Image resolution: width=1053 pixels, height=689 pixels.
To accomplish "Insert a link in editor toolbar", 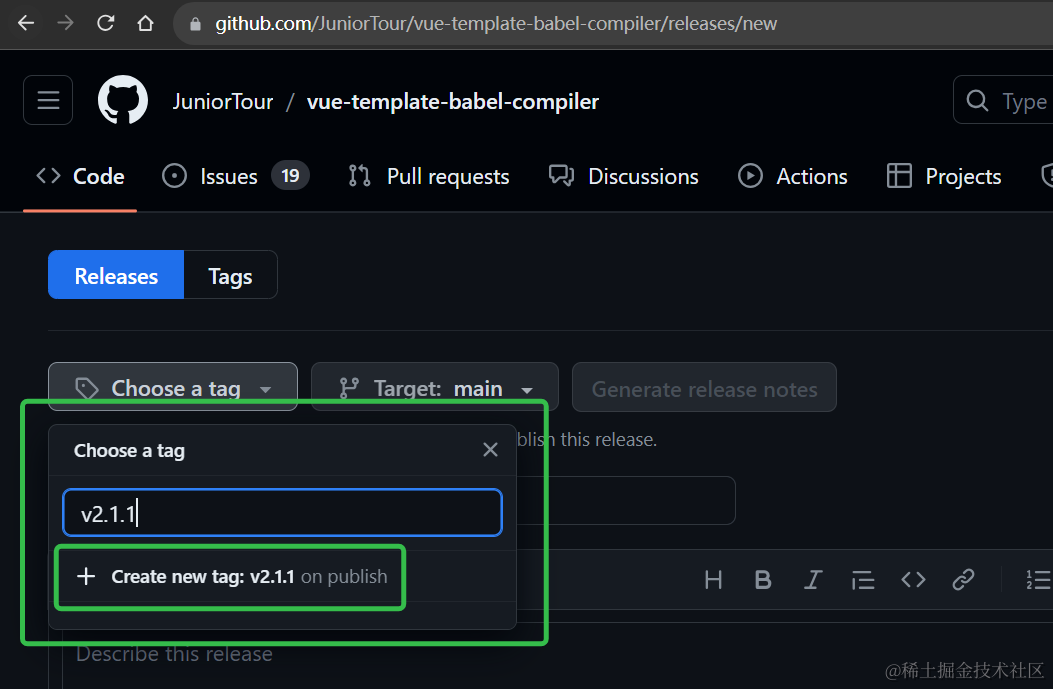I will 963,580.
